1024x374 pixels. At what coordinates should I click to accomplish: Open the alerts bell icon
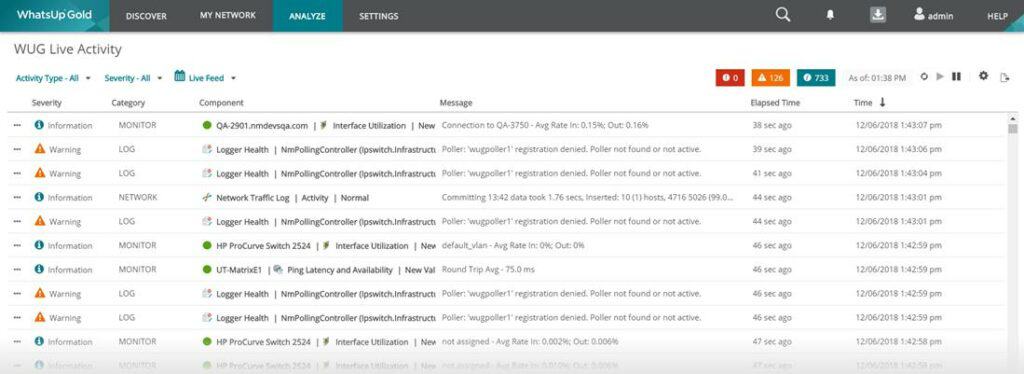[x=830, y=16]
